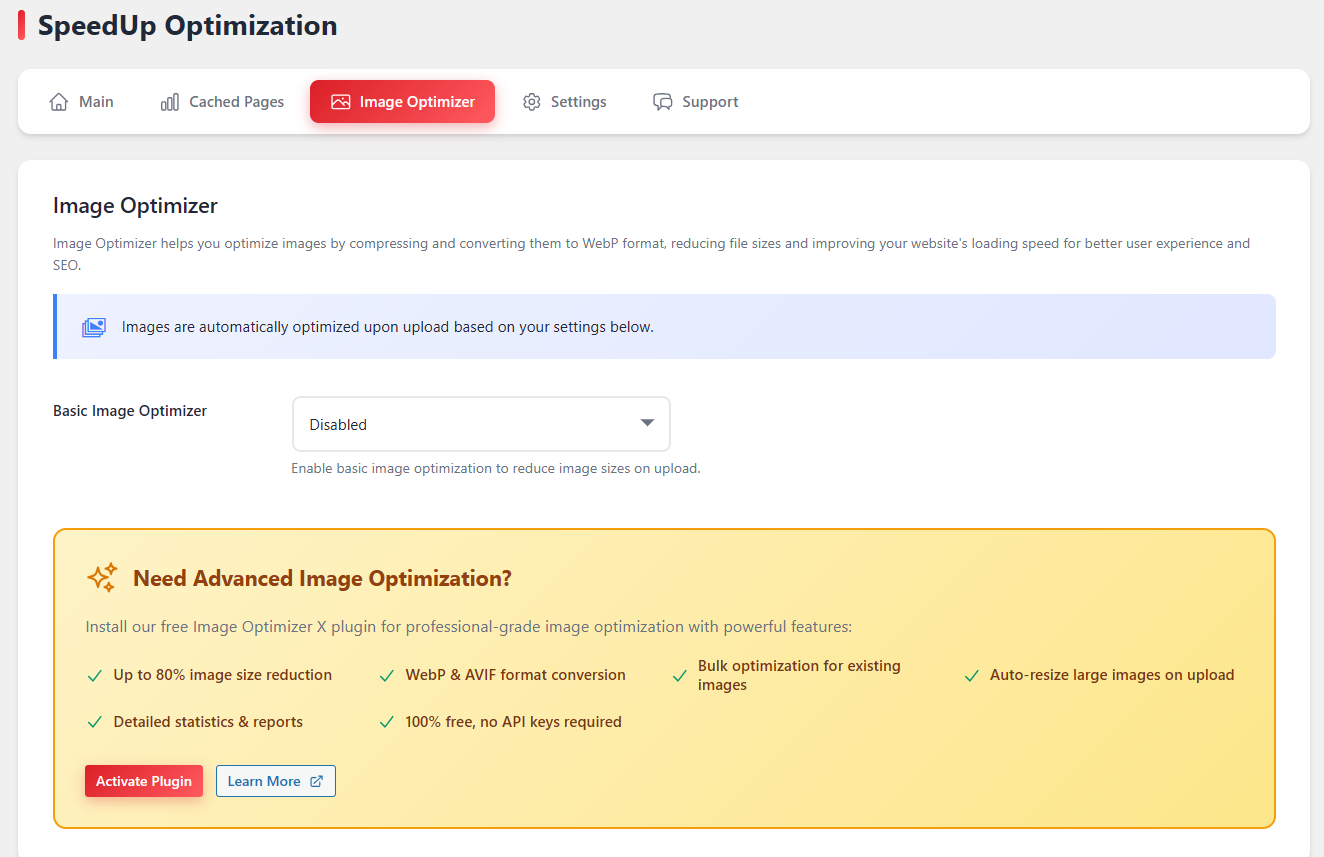Click the stacked images icon in info banner
Image resolution: width=1324 pixels, height=857 pixels.
pyautogui.click(x=93, y=327)
